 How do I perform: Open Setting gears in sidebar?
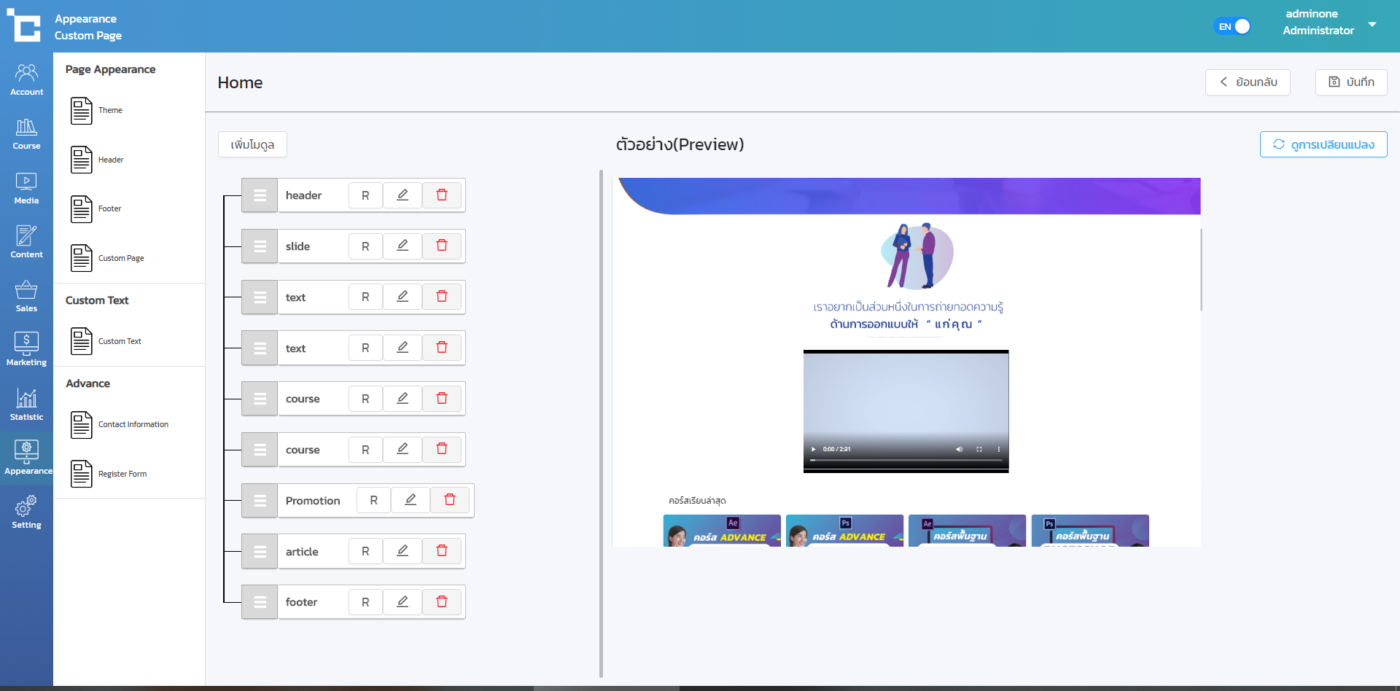coord(27,511)
